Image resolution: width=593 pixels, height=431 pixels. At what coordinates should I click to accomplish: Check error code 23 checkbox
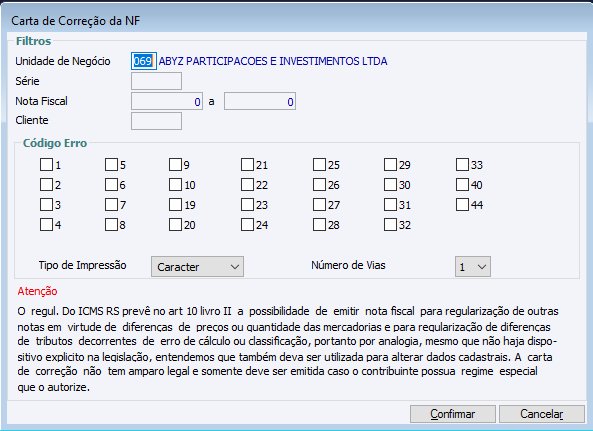click(247, 205)
